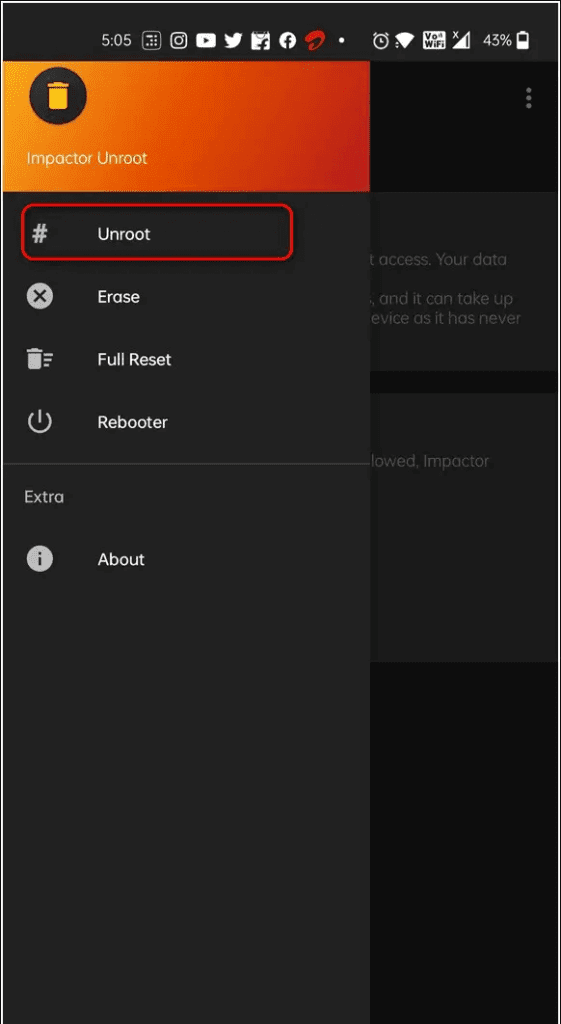This screenshot has width=561, height=1024.
Task: Tap the YouTube status bar icon
Action: pos(206,40)
